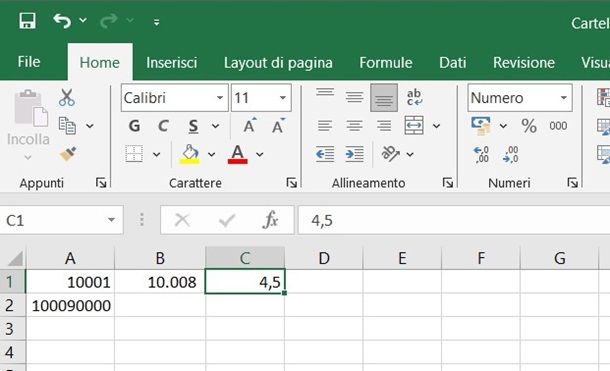Open the Undo history dropdown arrow

click(83, 20)
